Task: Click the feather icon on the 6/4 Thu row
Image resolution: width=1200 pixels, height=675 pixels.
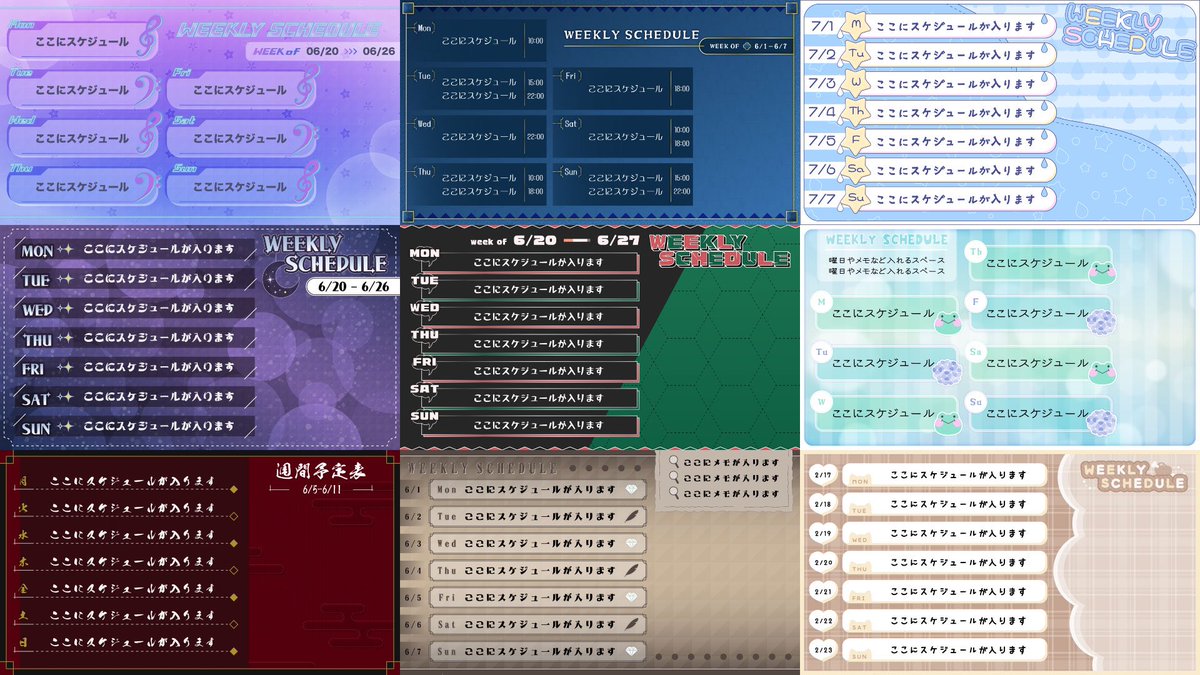Action: click(x=631, y=570)
